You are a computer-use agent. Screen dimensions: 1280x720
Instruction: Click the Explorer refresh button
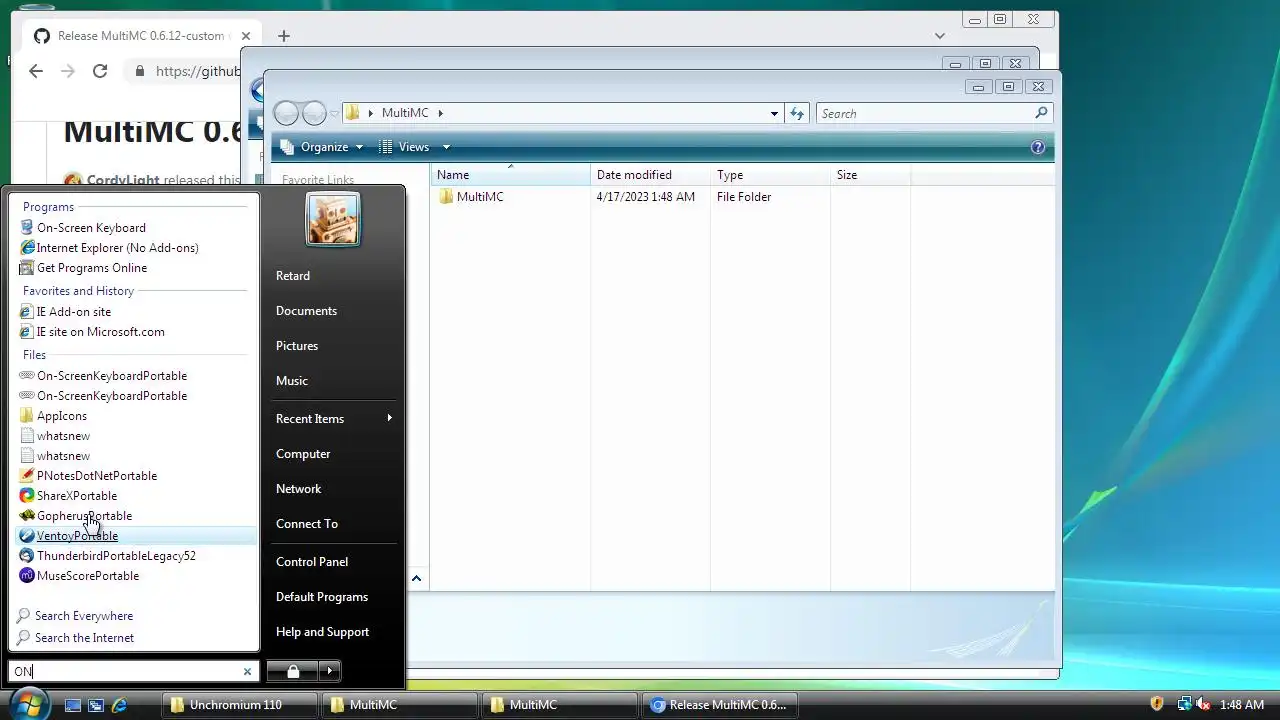pyautogui.click(x=797, y=113)
